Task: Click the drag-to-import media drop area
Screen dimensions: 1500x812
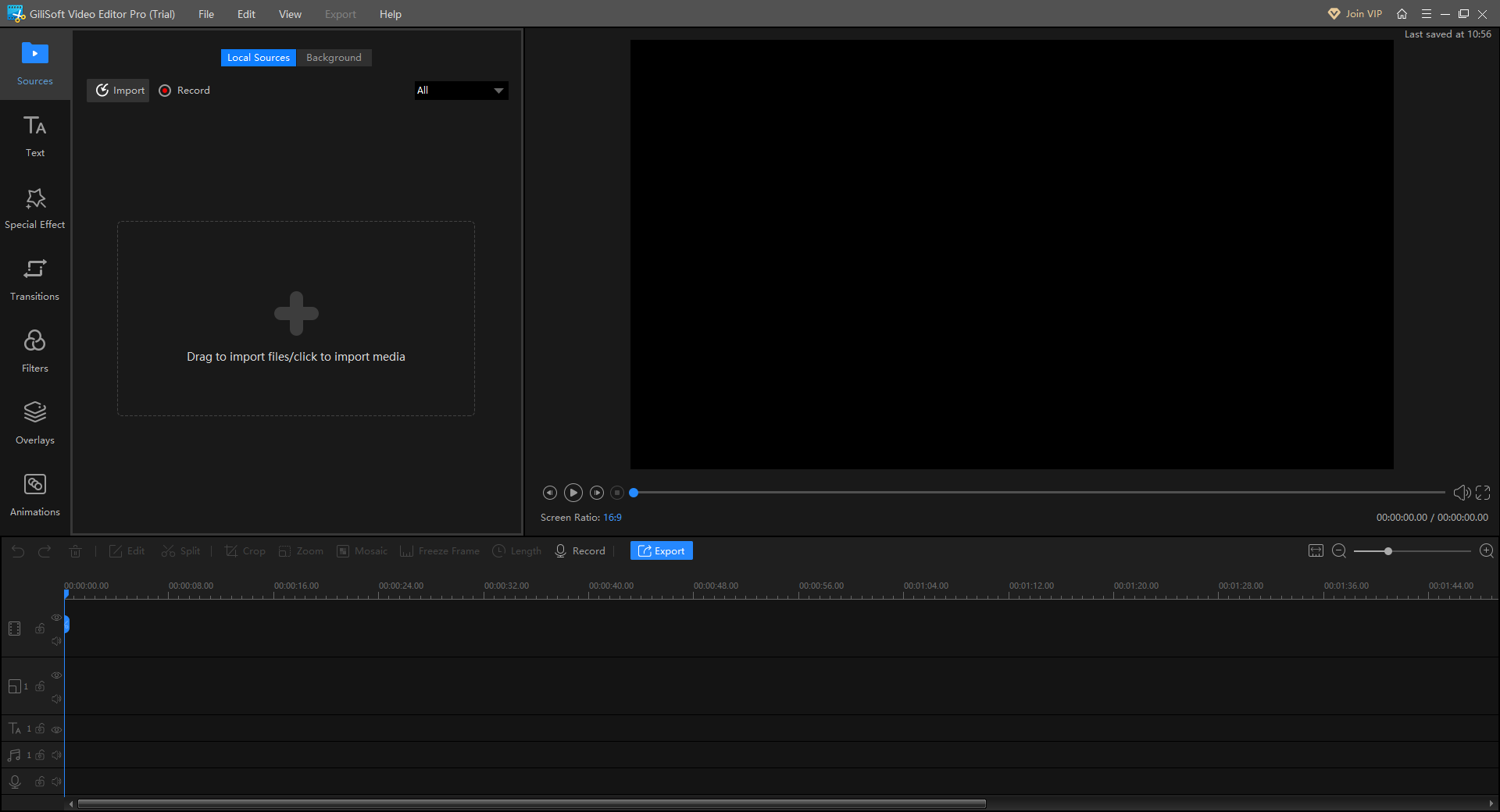Action: (x=296, y=319)
